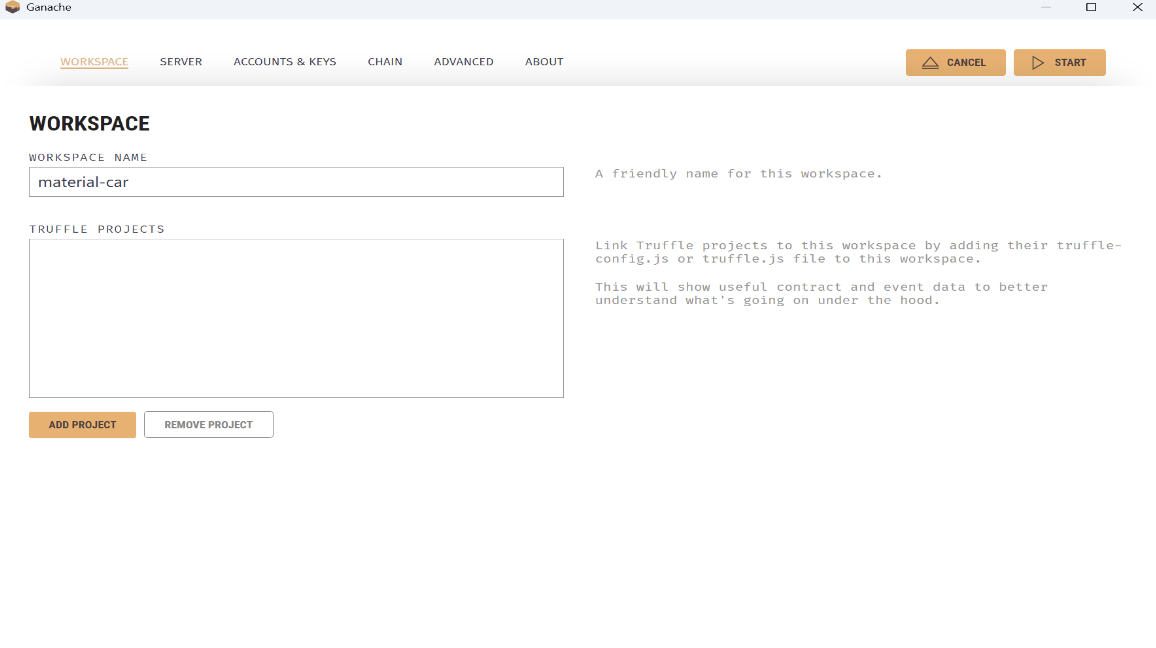Select the Advanced tab
This screenshot has width=1156, height=648.
click(x=464, y=62)
